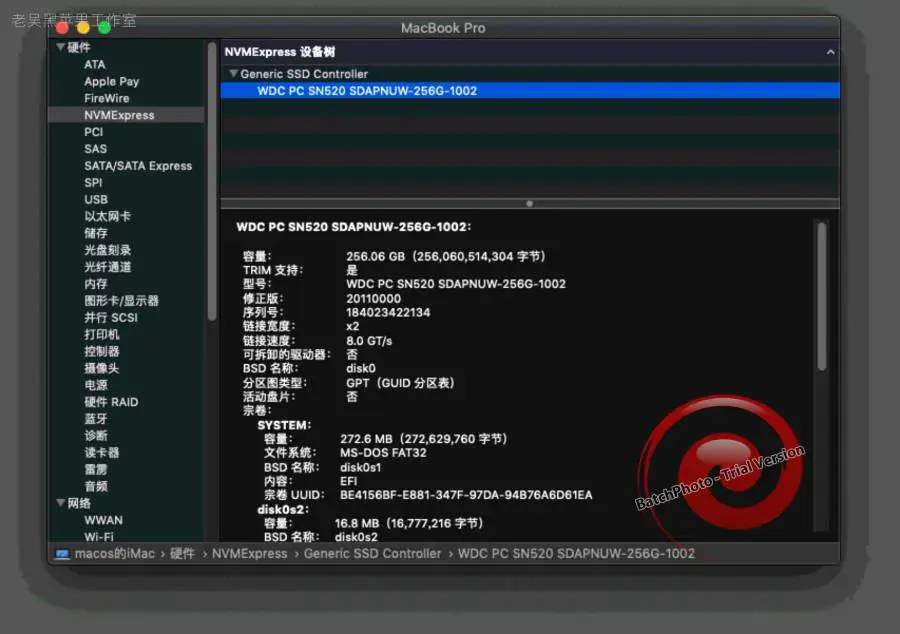Click the details title WDC PC SN520 SDAPNUW-256G-1002:
This screenshot has width=900, height=634.
click(354, 227)
